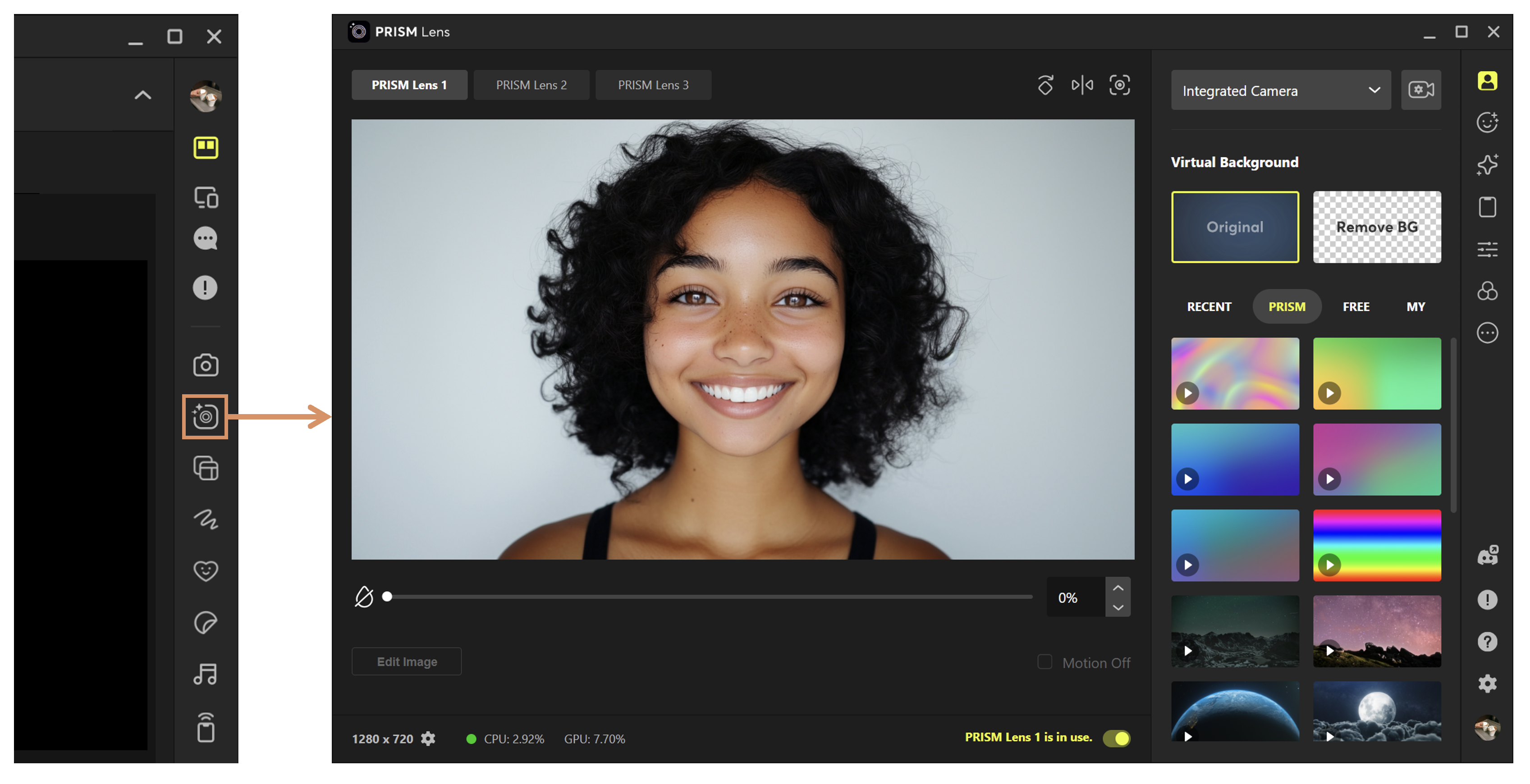Click the blur-off icon left of the slider
This screenshot has width=1530, height=784.
click(x=364, y=597)
